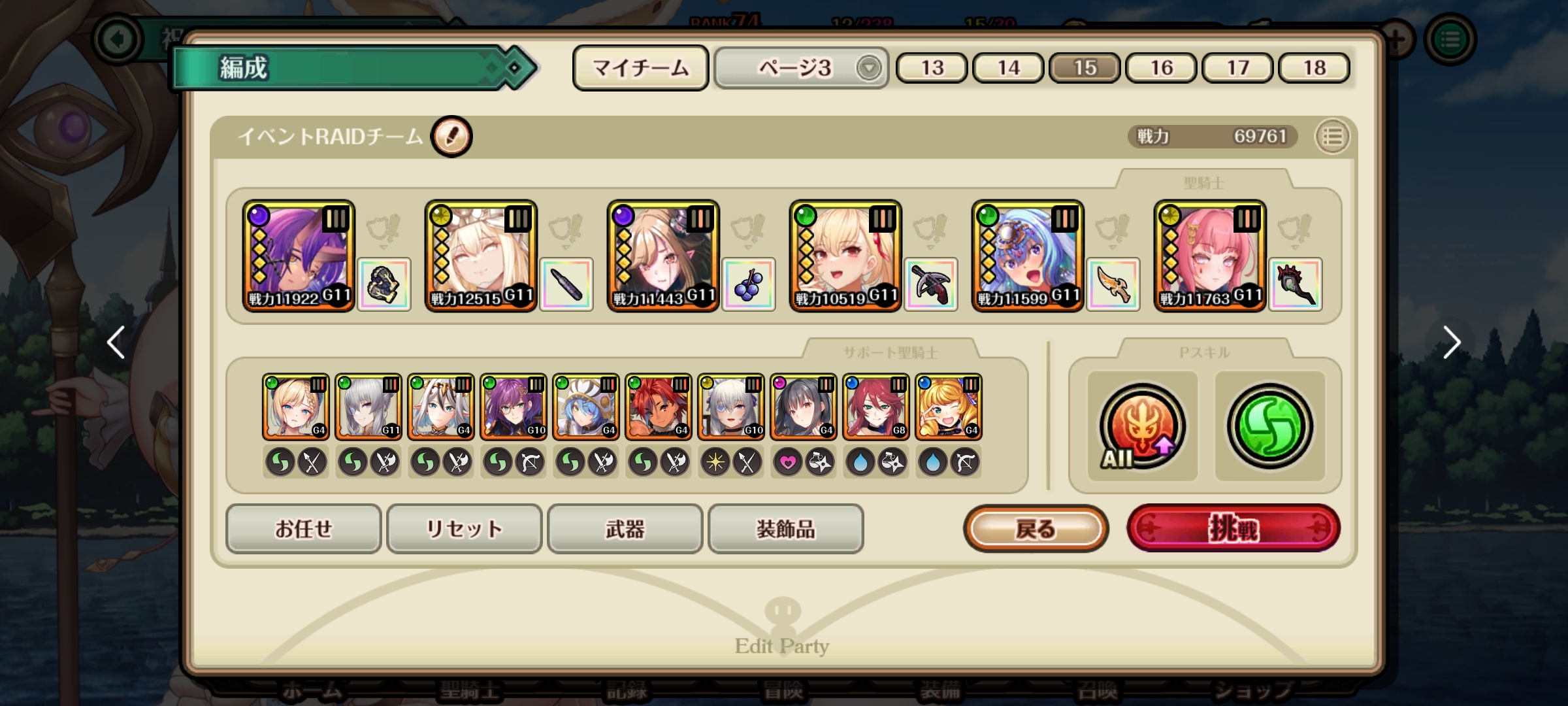1568x706 pixels.
Task: Go to previous team with left arrow
Action: [116, 343]
